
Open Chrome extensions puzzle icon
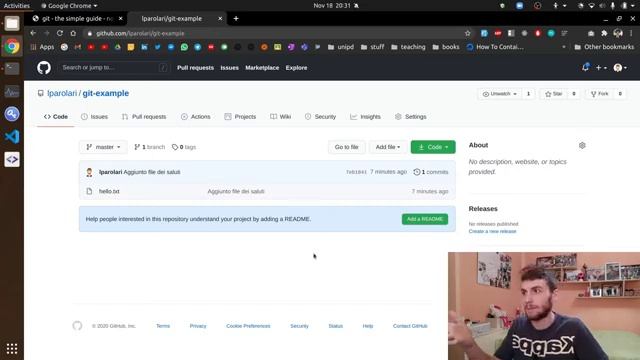coord(604,33)
